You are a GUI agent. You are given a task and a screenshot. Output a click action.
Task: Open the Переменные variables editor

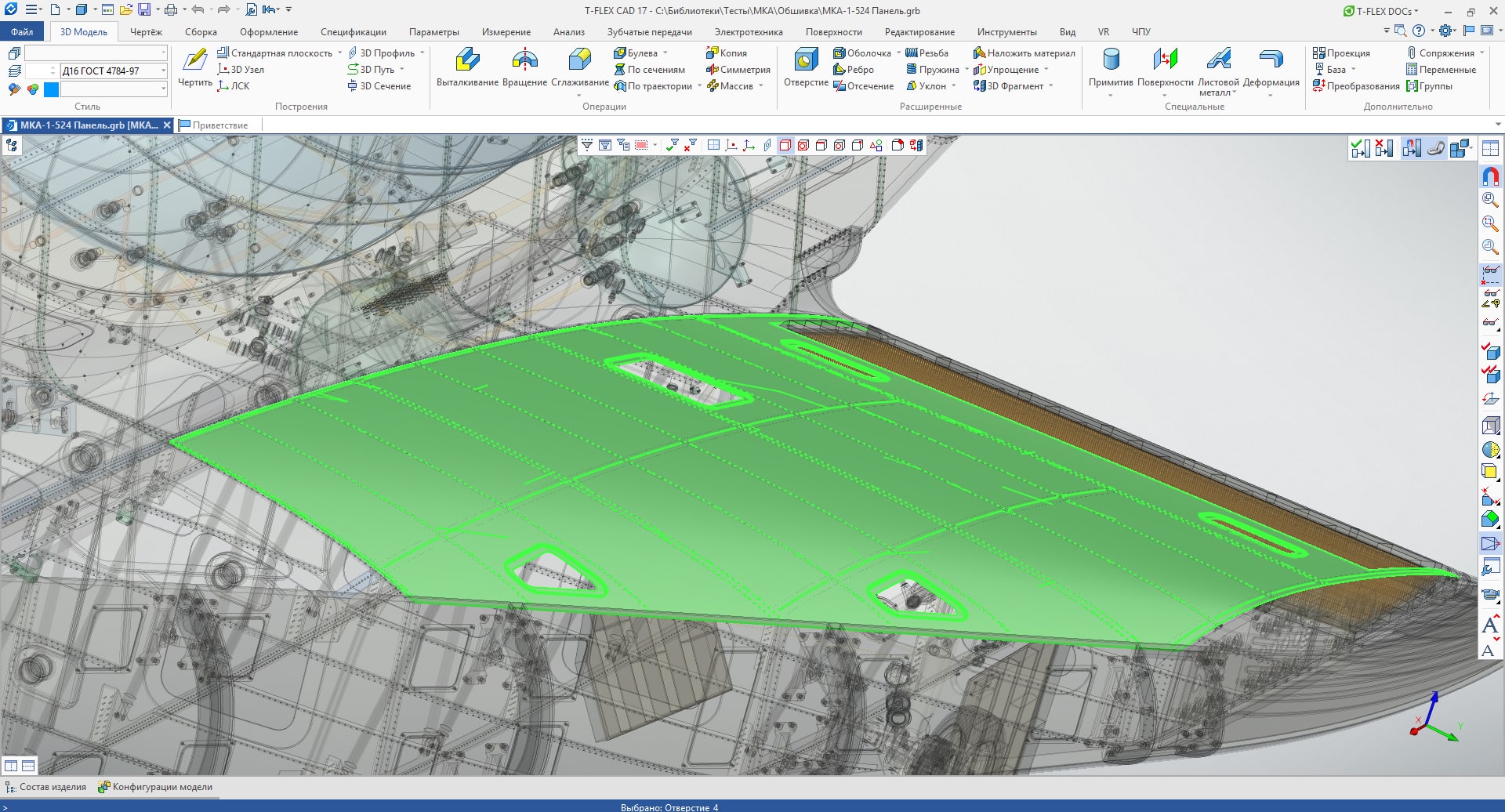pyautogui.click(x=1441, y=70)
